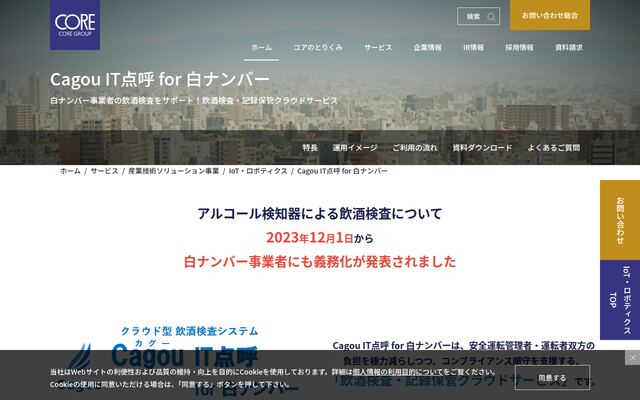Jump to 特長 section
Screen dimensions: 640x400
tap(310, 148)
